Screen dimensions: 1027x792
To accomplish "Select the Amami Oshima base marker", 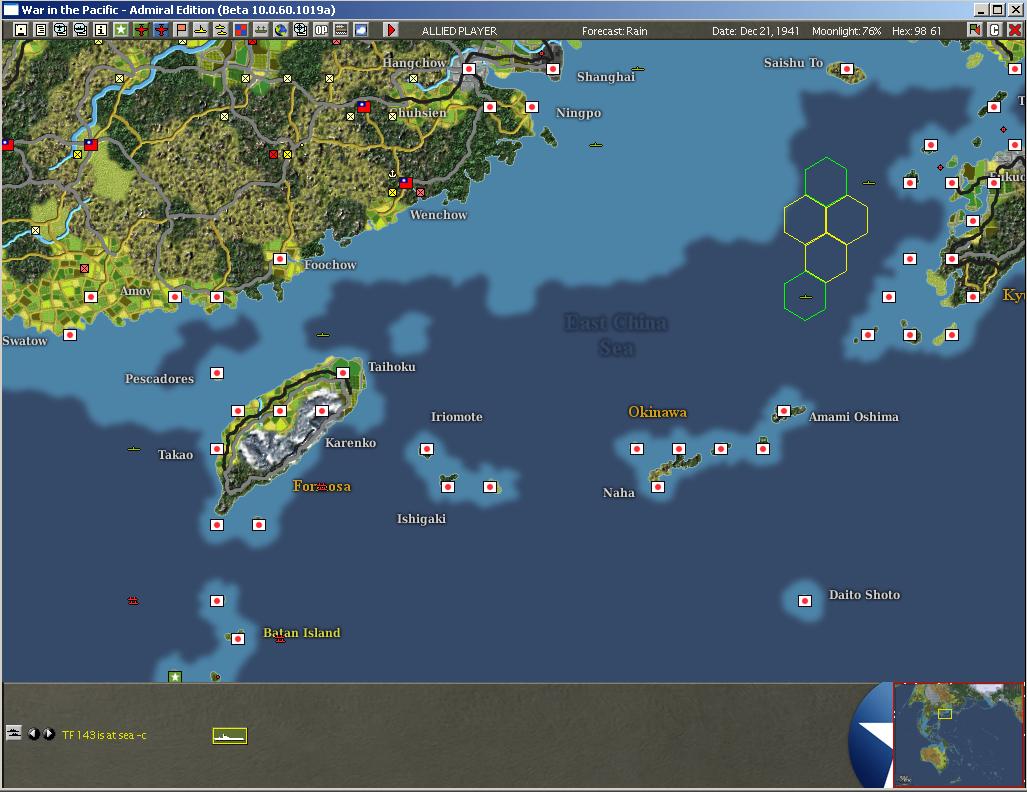I will tap(784, 411).
